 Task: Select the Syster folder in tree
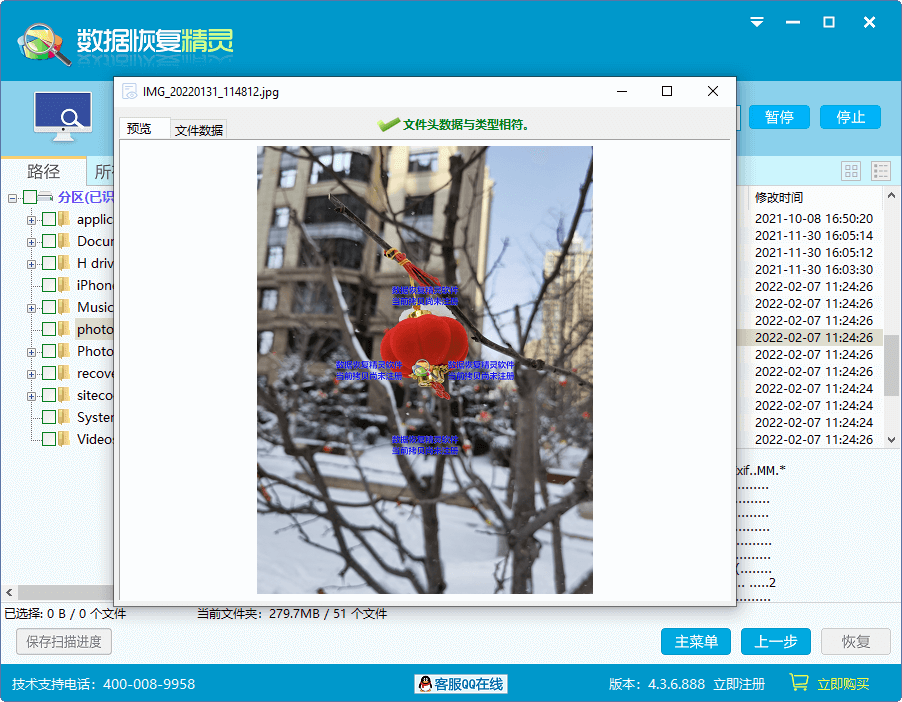pos(95,417)
